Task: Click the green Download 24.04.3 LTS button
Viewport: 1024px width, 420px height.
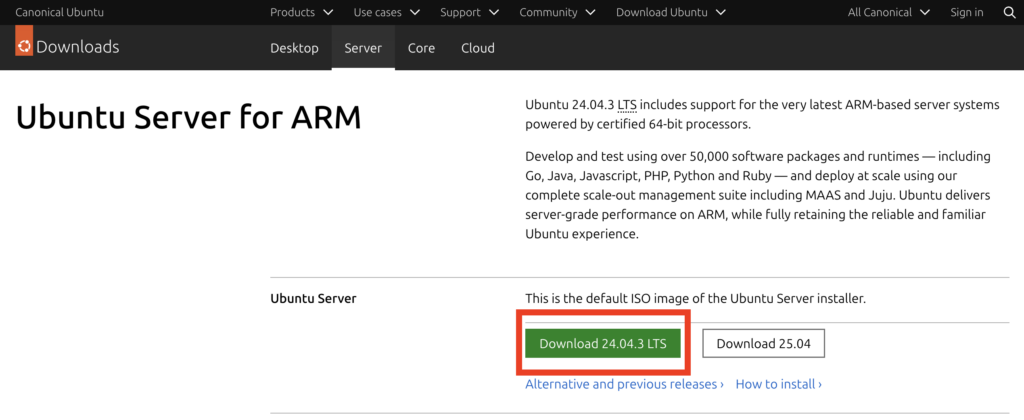Action: (x=603, y=343)
